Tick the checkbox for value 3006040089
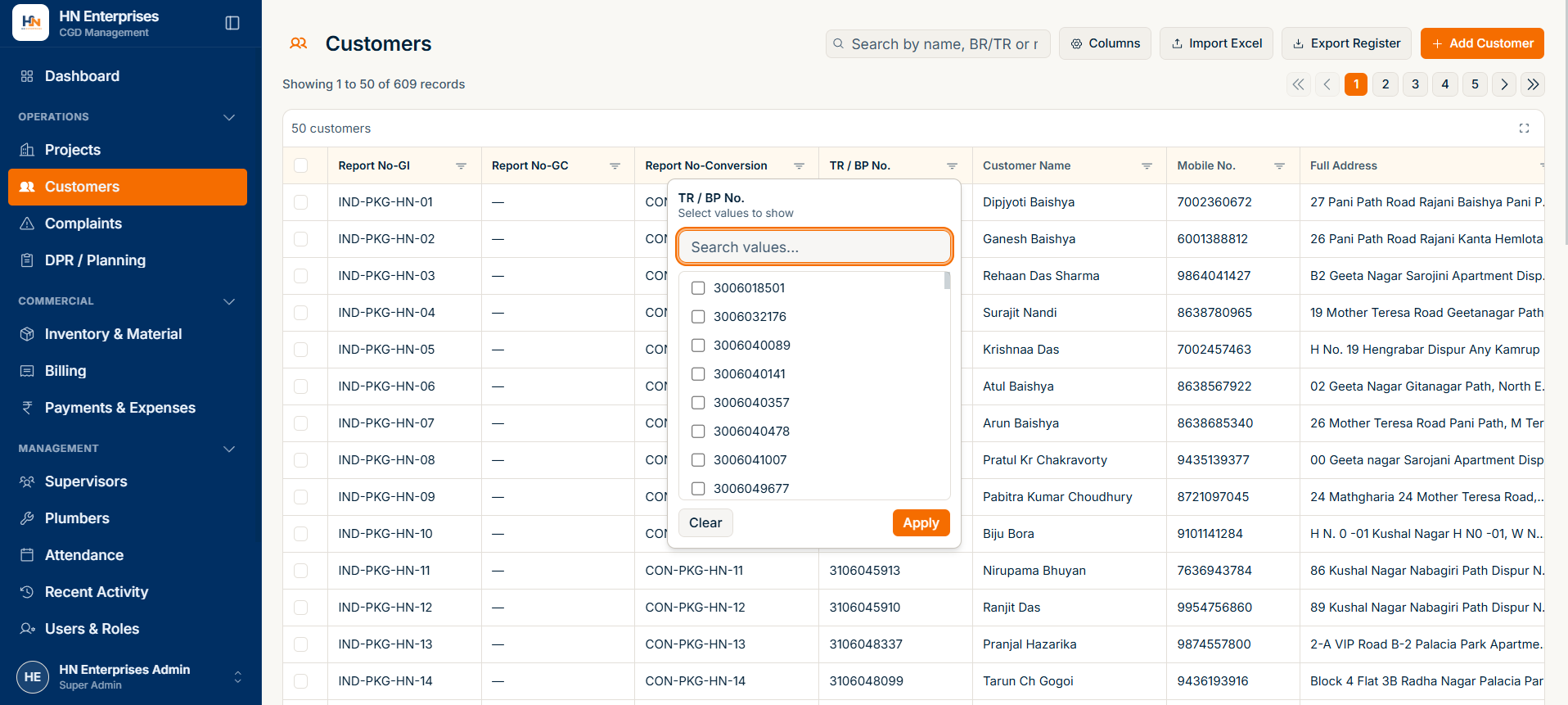 (x=698, y=346)
